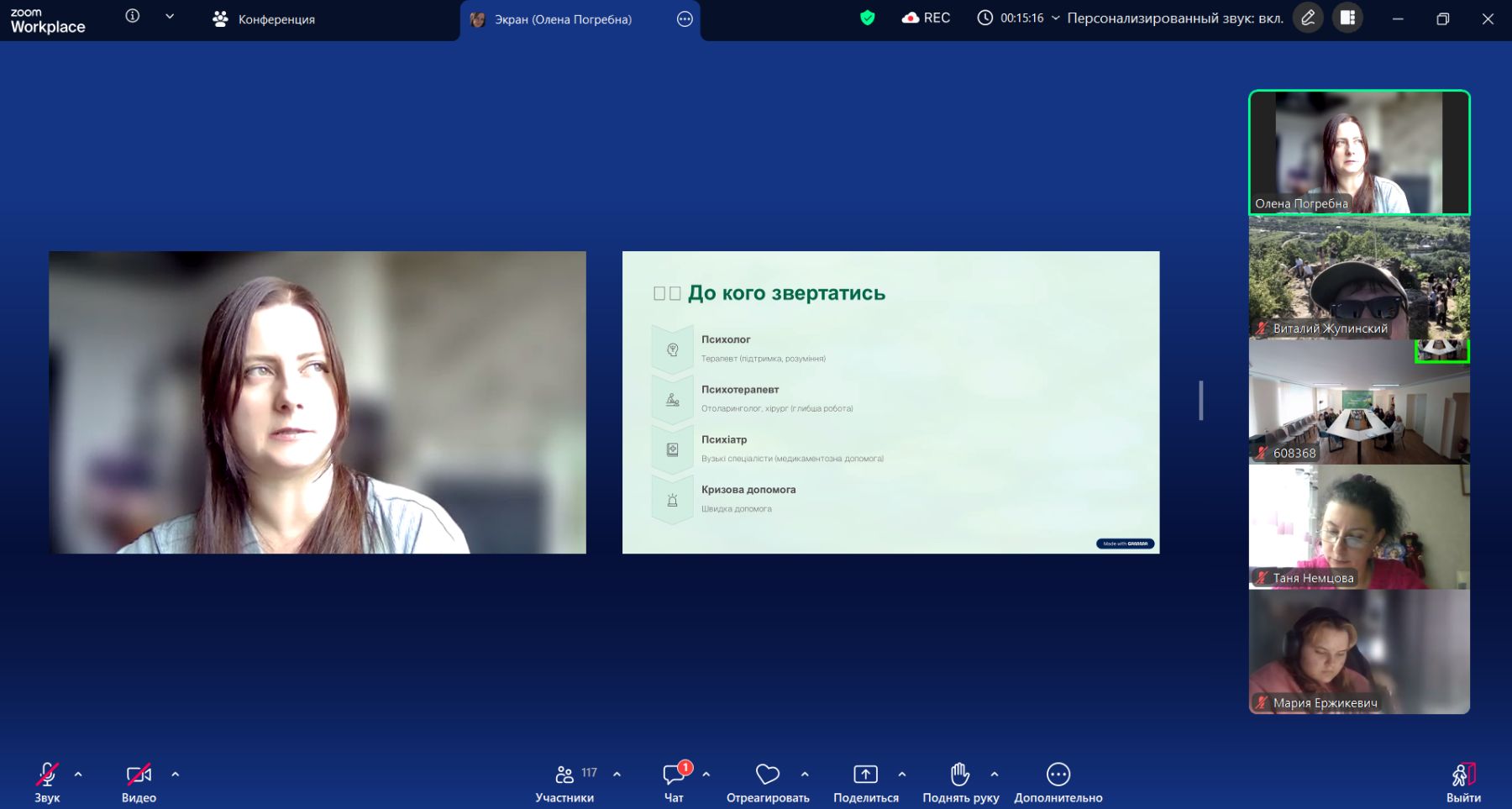The height and width of the screenshot is (809, 1512).
Task: Raise hand (Поднять руку)
Action: [x=960, y=781]
